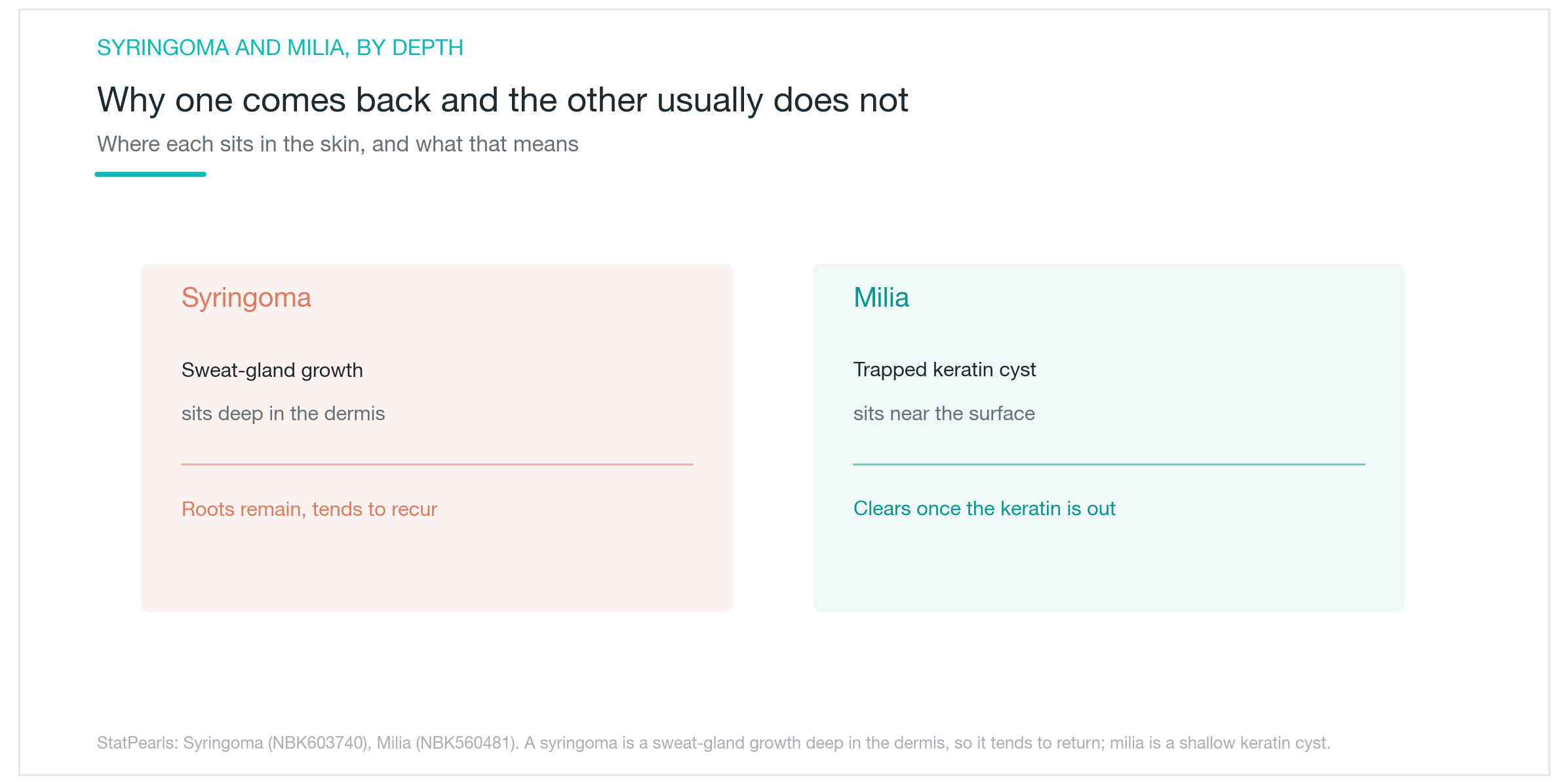The height and width of the screenshot is (784, 1568).
Task: Click the 'Milia (NBK560481)' reference in the footer
Action: [x=447, y=743]
